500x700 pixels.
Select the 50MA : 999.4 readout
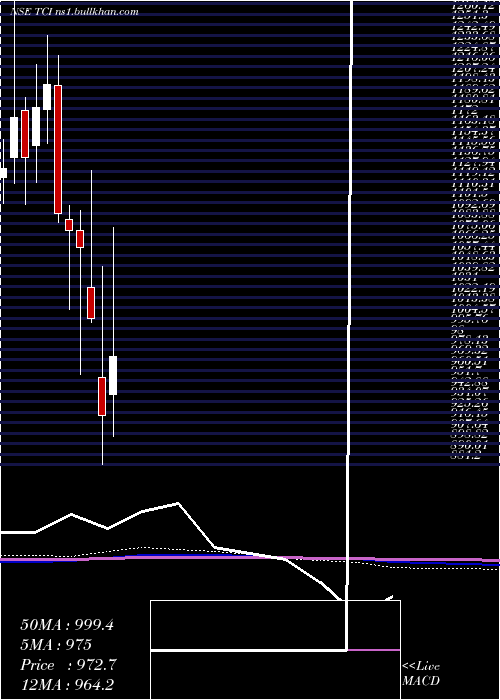(x=67, y=625)
